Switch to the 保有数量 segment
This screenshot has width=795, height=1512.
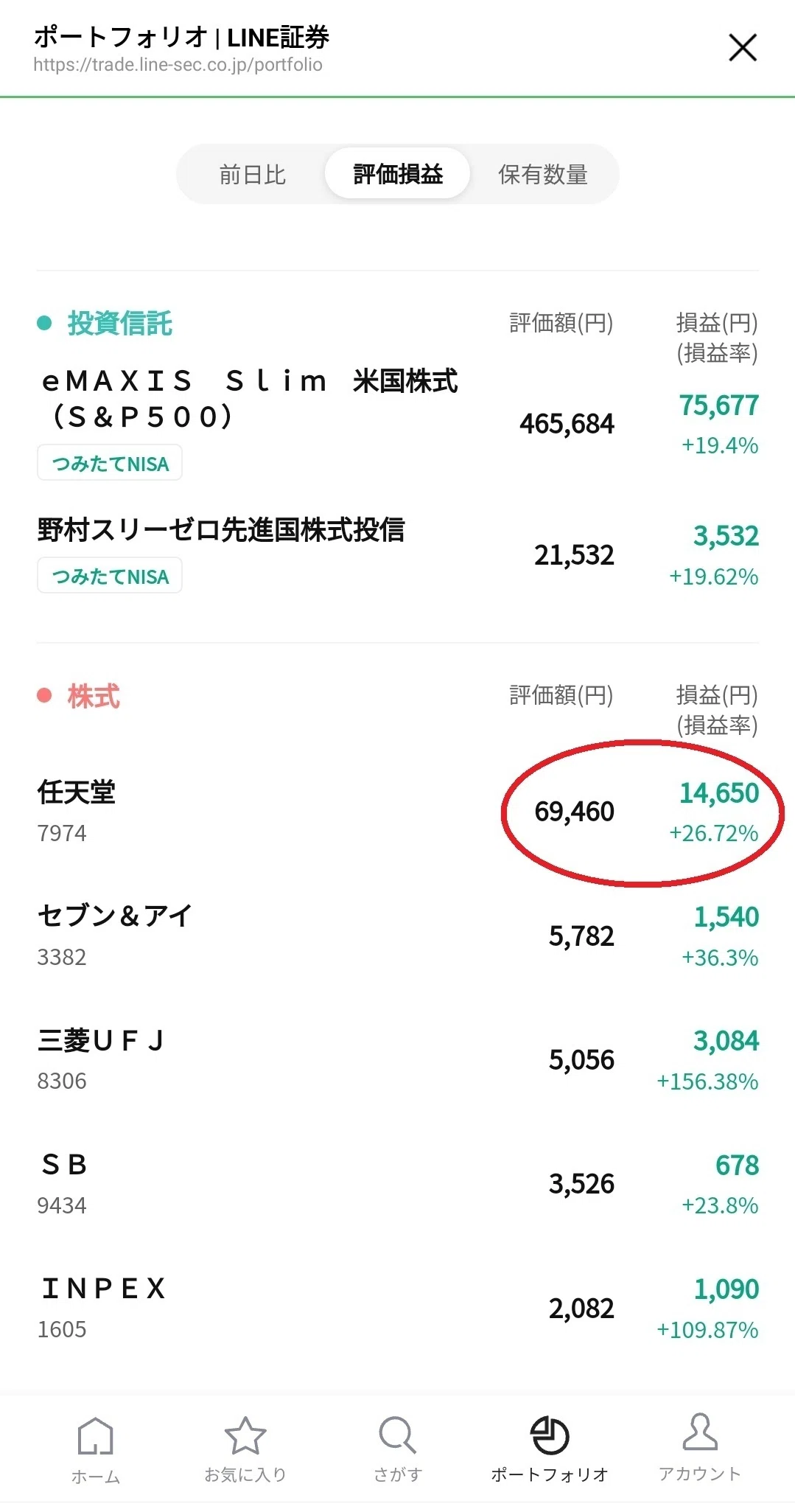543,175
